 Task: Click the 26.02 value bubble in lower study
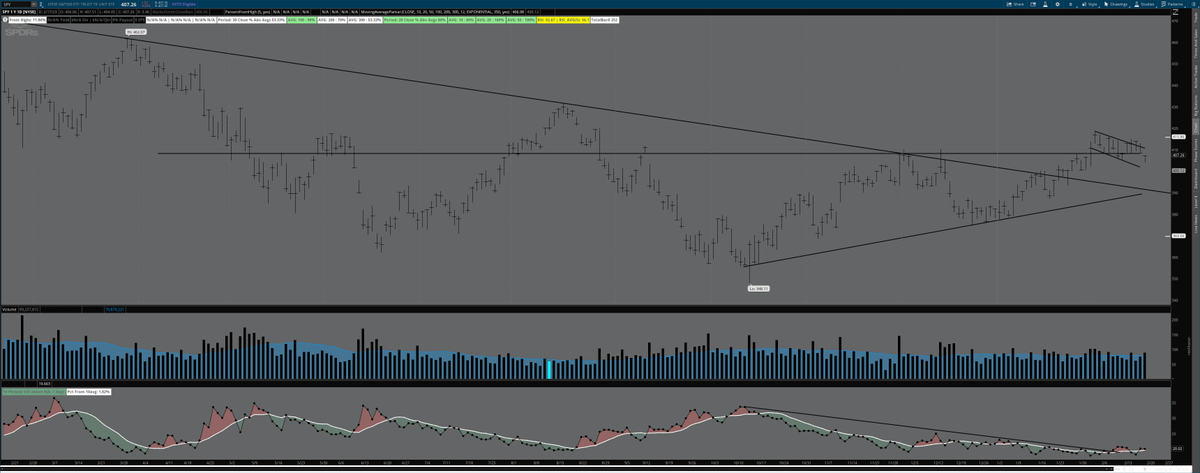pyautogui.click(x=1177, y=449)
